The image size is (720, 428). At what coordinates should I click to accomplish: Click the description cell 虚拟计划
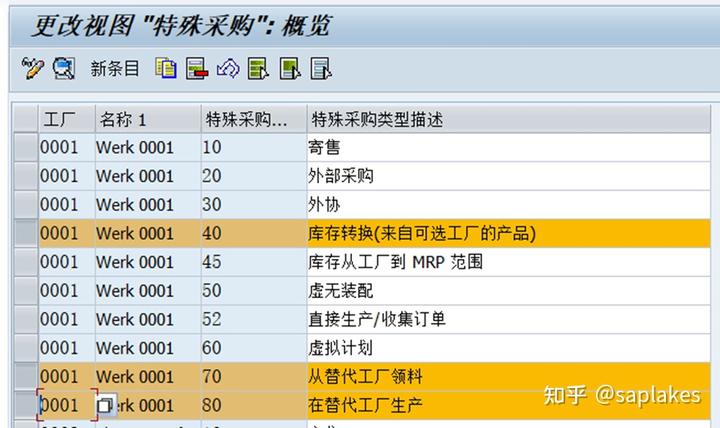click(509, 348)
